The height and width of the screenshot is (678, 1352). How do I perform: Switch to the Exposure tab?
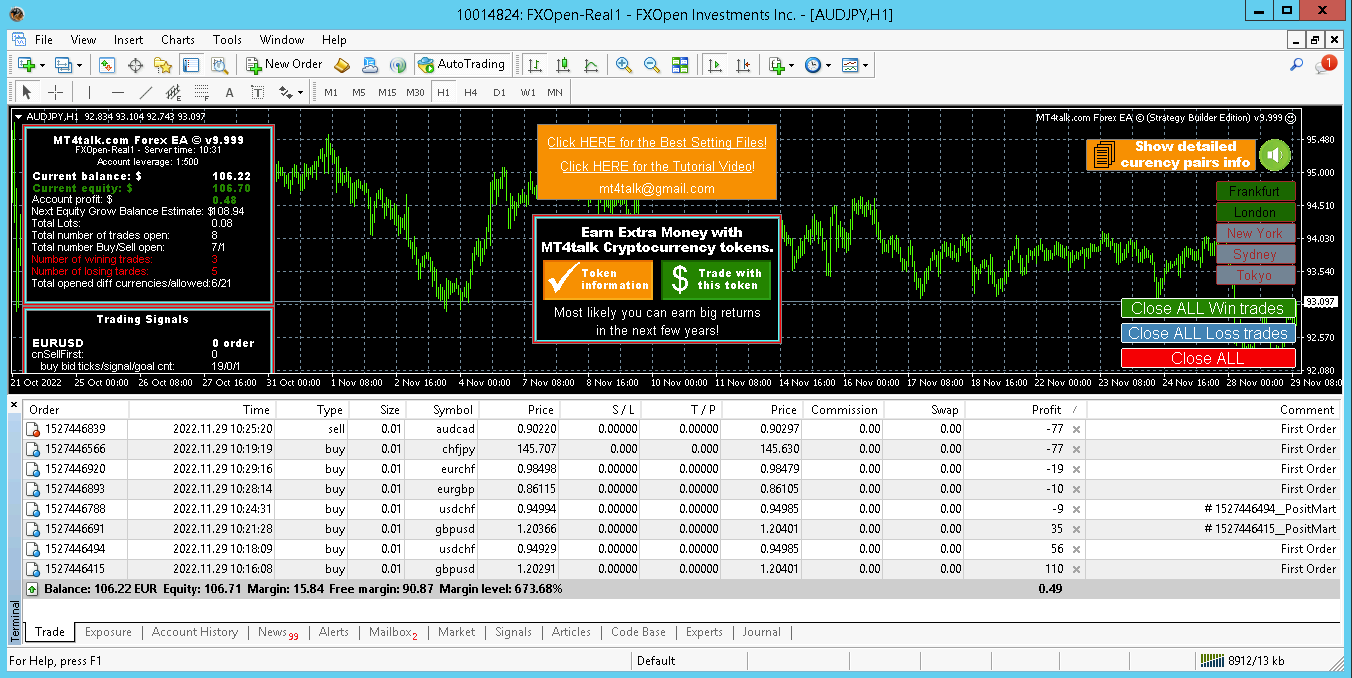tap(108, 632)
